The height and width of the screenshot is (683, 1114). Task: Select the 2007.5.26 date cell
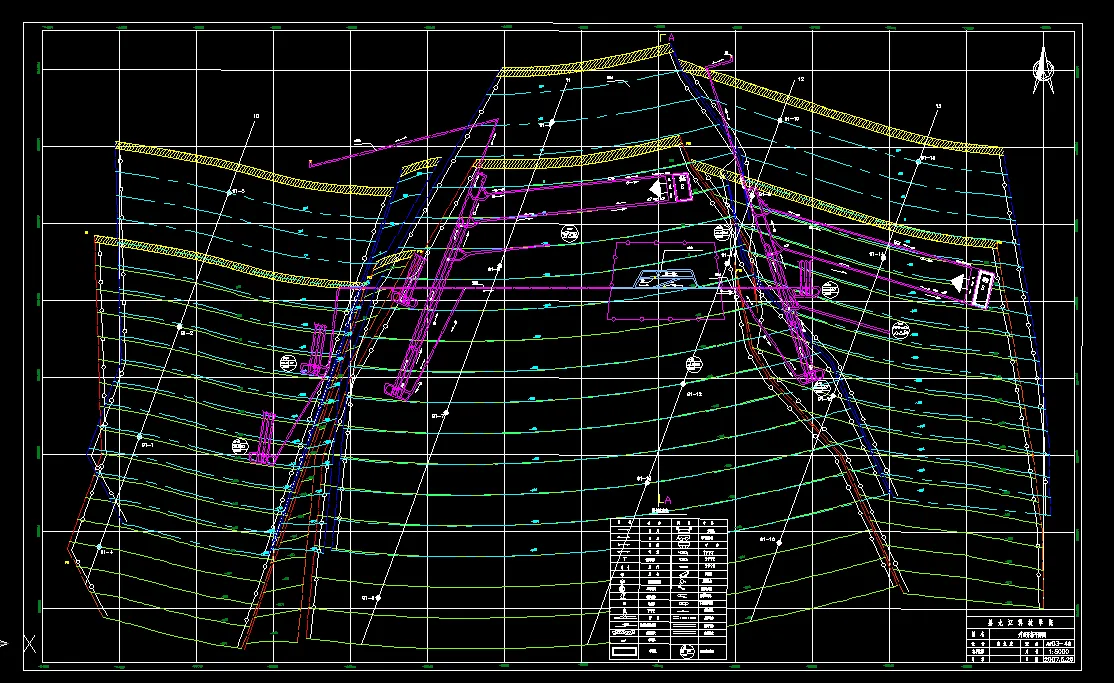(x=1058, y=659)
